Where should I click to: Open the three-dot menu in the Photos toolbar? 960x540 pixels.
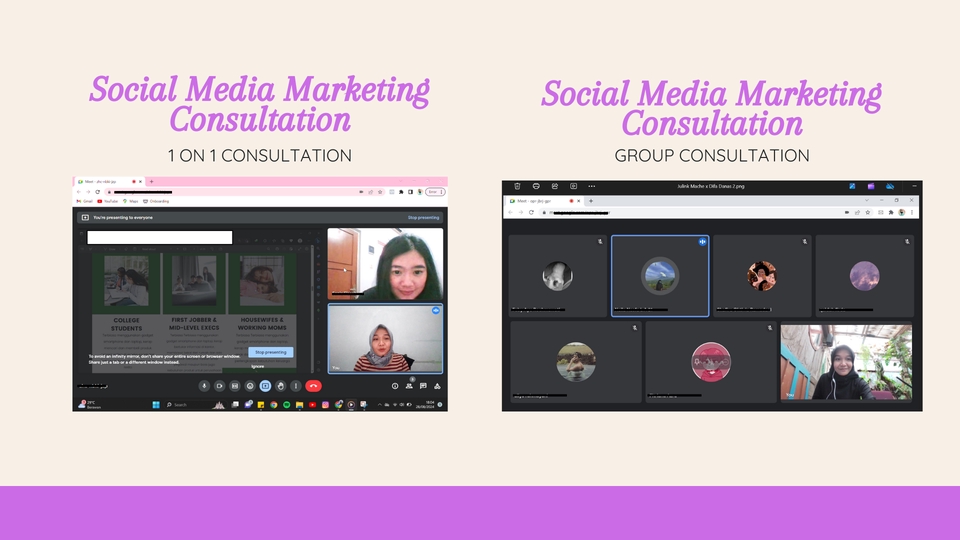tap(591, 186)
